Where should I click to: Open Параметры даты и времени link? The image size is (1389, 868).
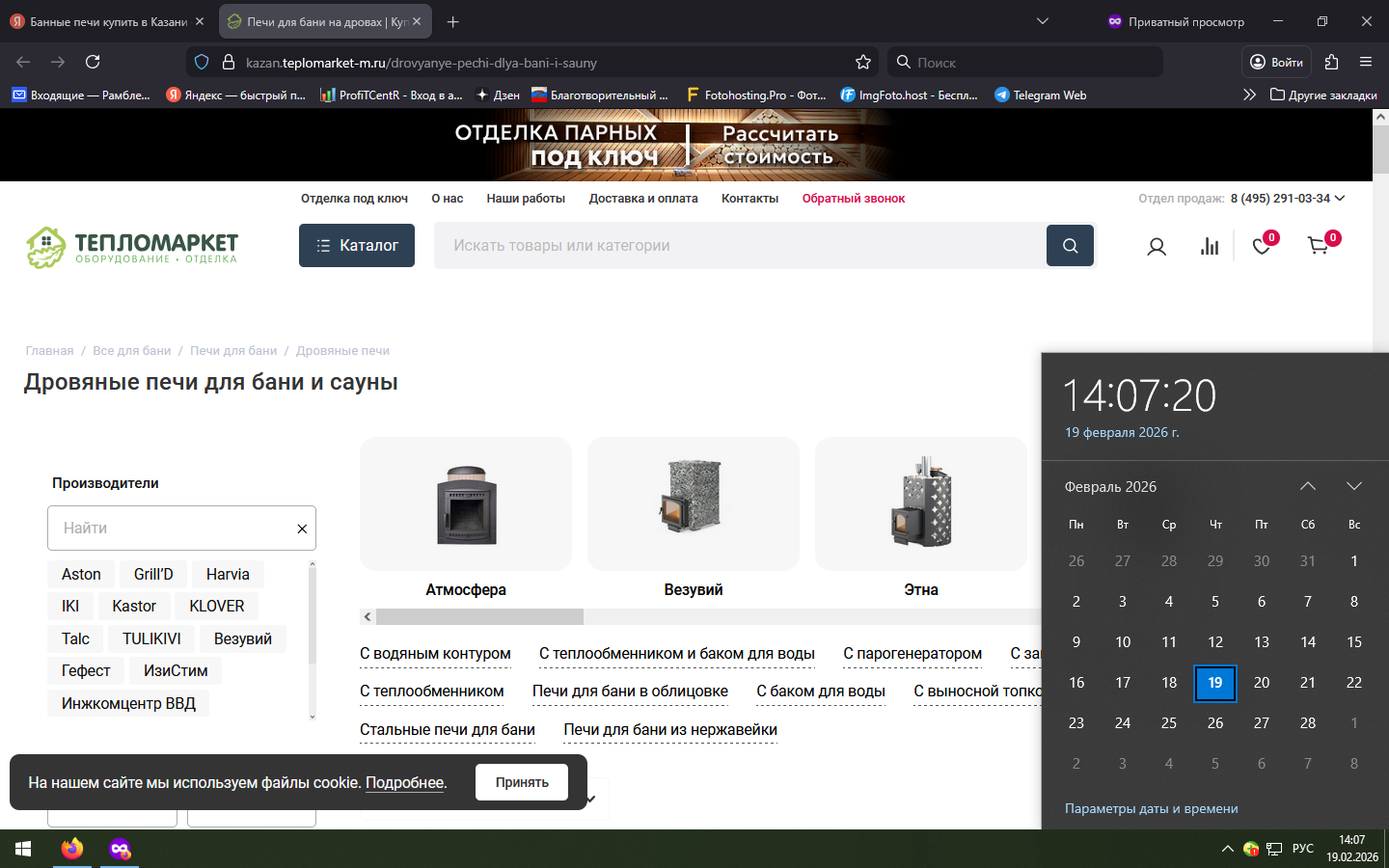1151,809
